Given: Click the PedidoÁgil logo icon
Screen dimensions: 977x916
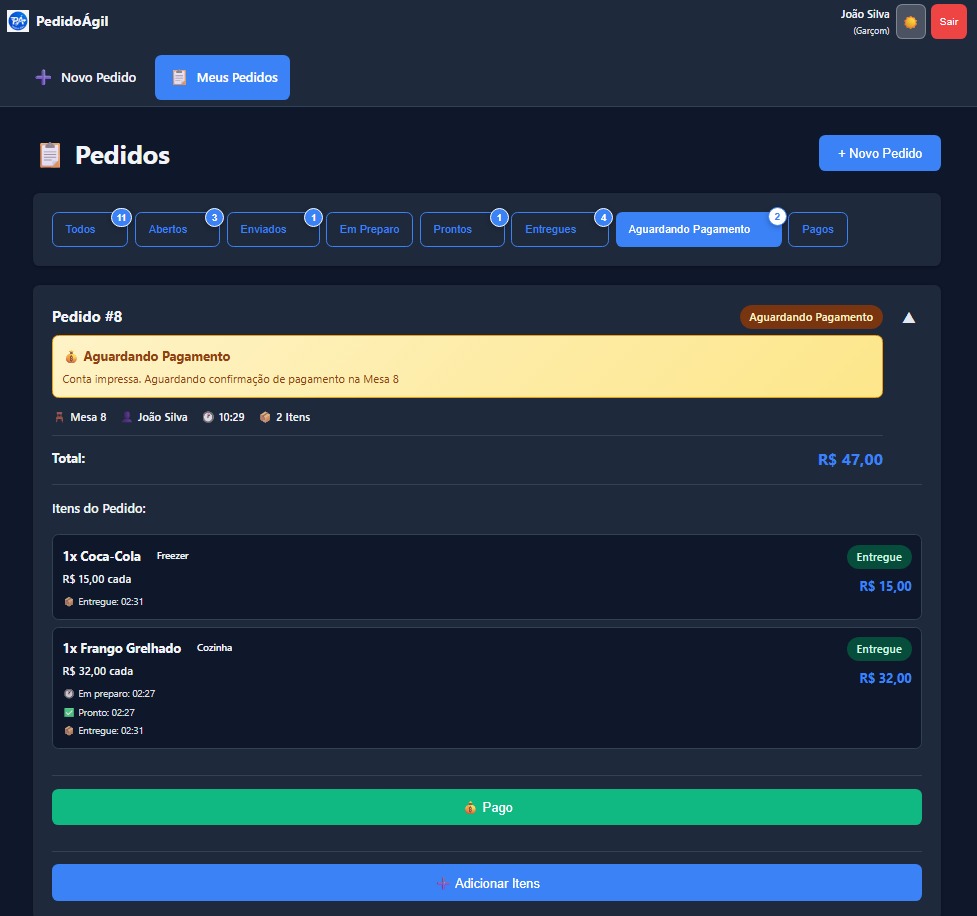Looking at the screenshot, I should 18,21.
